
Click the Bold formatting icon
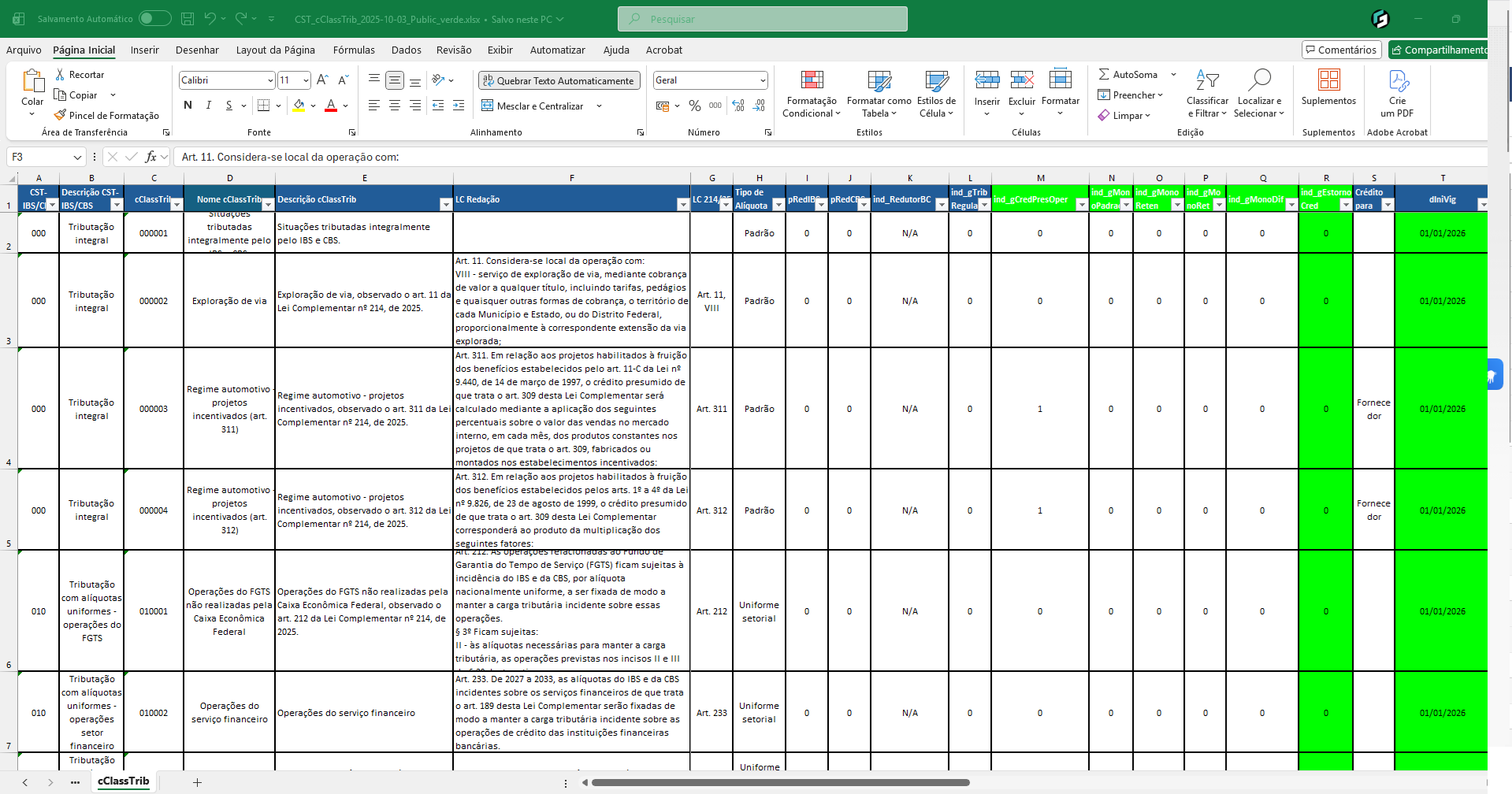pos(188,106)
